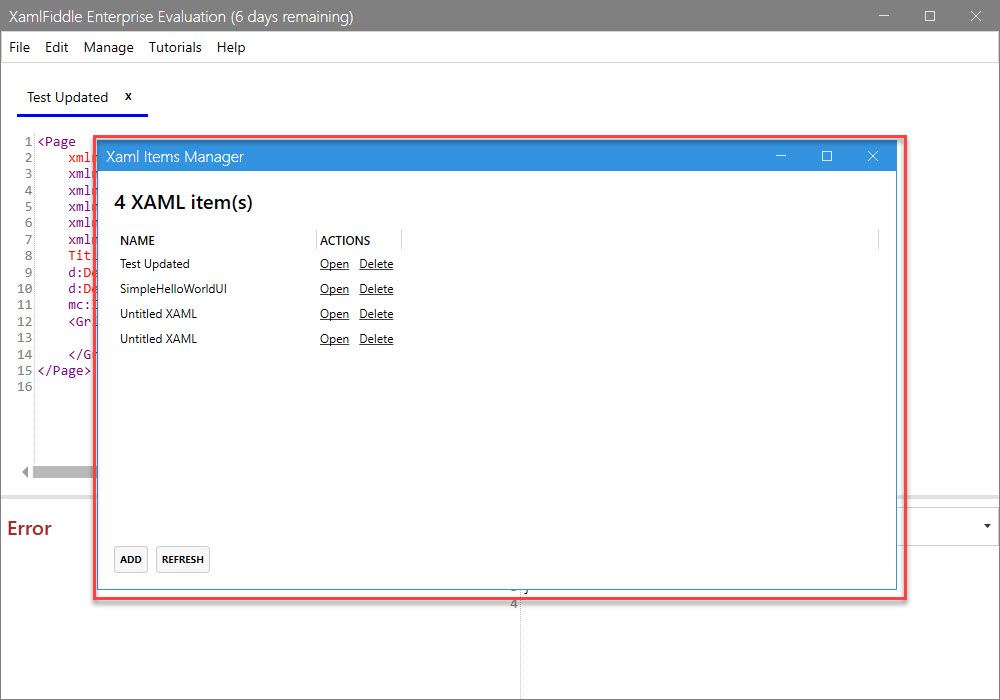Click the editor scrollbar left arrow
The width and height of the screenshot is (1000, 700).
click(x=25, y=472)
